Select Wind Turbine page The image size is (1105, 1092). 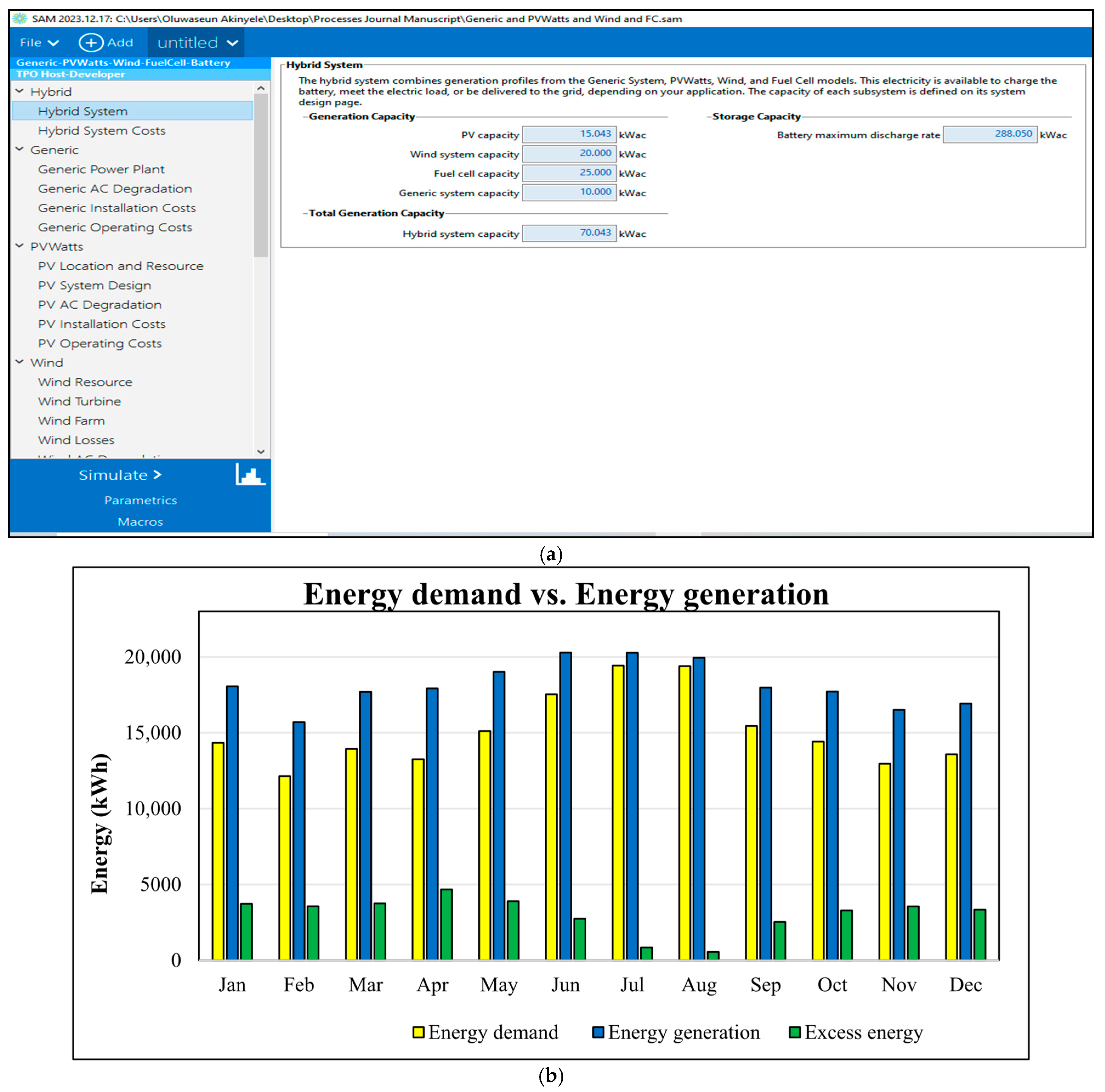tap(79, 401)
